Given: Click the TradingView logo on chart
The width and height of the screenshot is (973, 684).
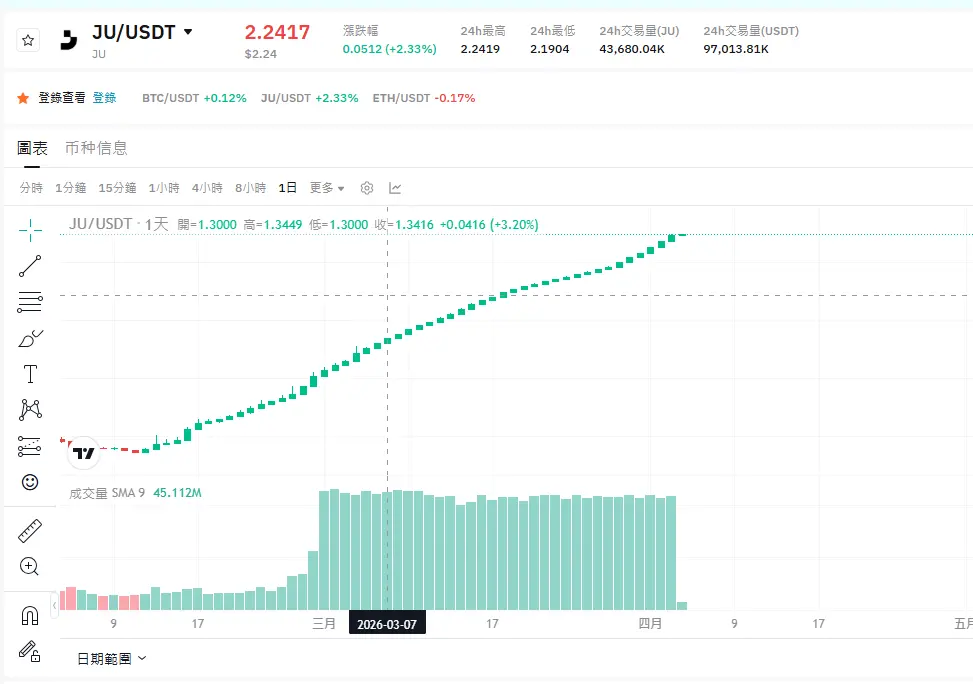Looking at the screenshot, I should pos(83,453).
